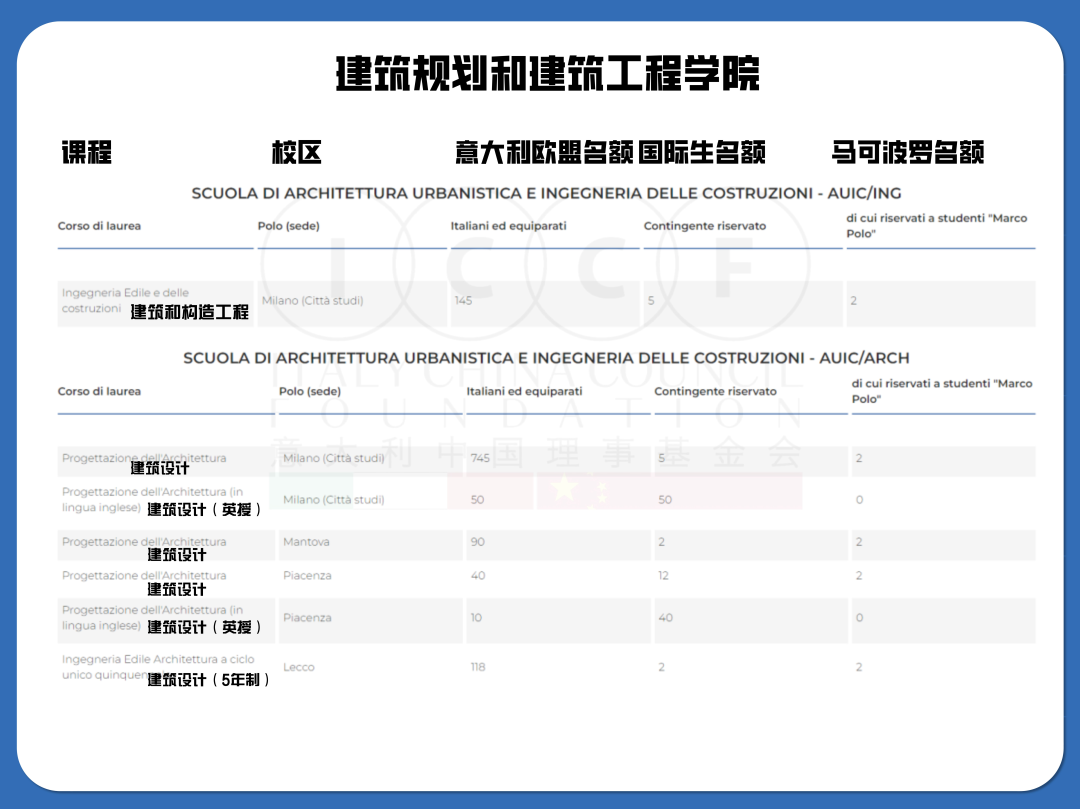
Task: Click Milano (Città studi) in Ingegneria Edile row
Action: pyautogui.click(x=313, y=300)
